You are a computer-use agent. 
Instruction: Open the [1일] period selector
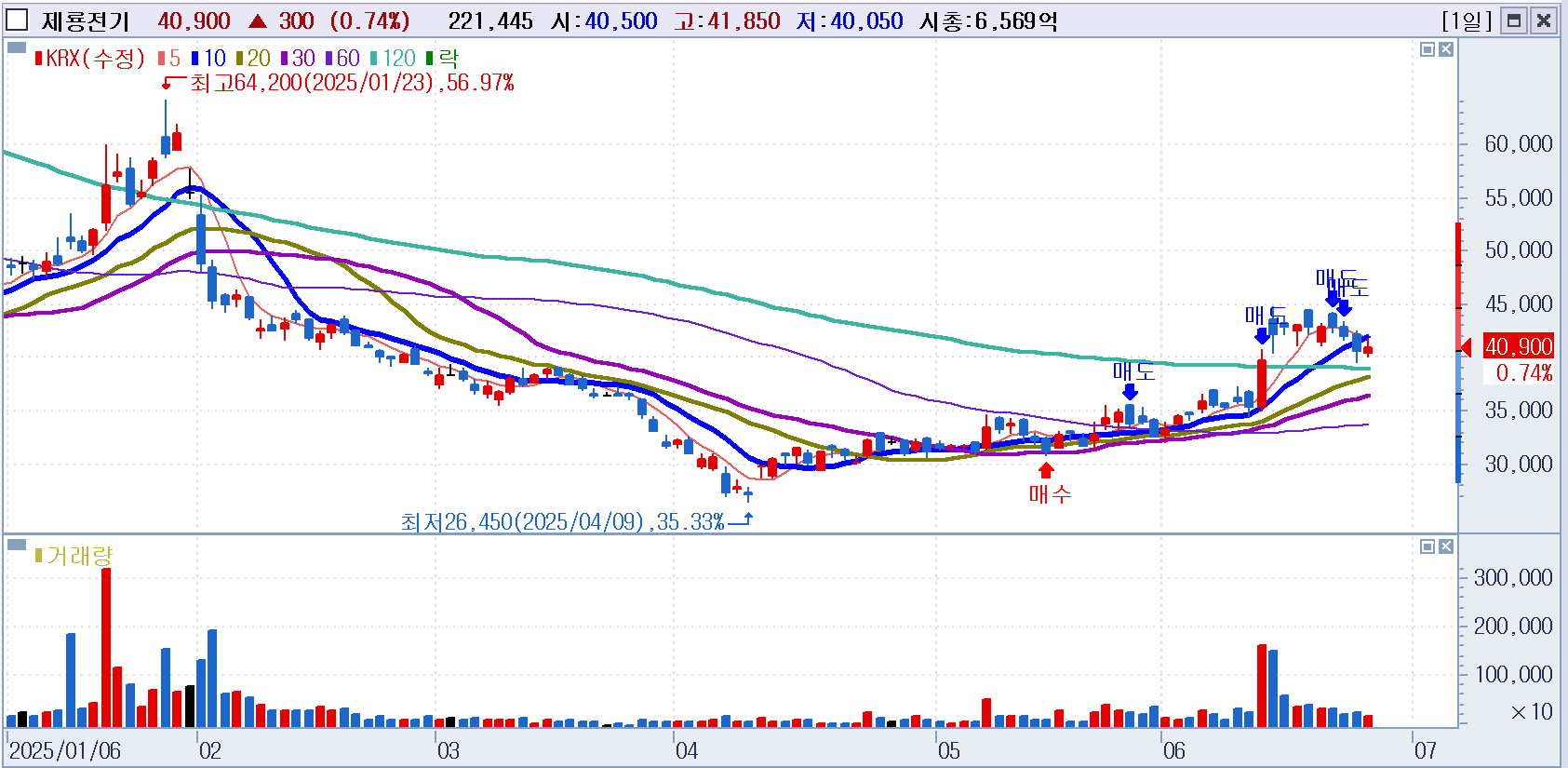(x=1467, y=20)
